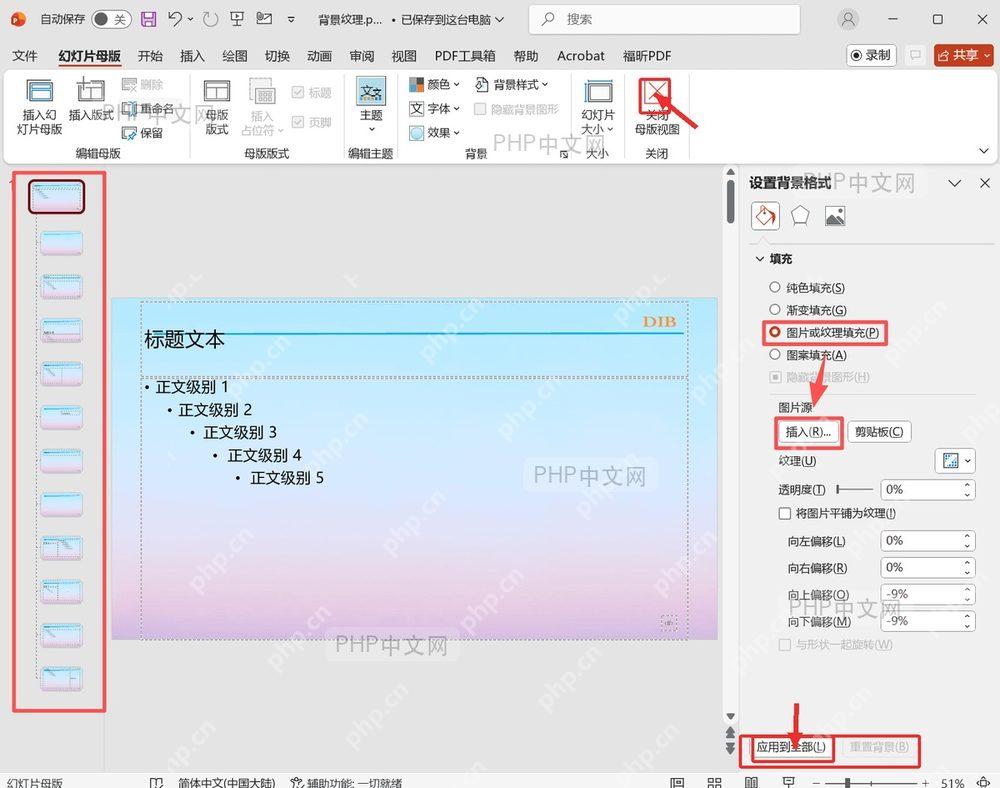Click the Transparency (透明度) slider
This screenshot has width=1000, height=788.
tap(855, 489)
